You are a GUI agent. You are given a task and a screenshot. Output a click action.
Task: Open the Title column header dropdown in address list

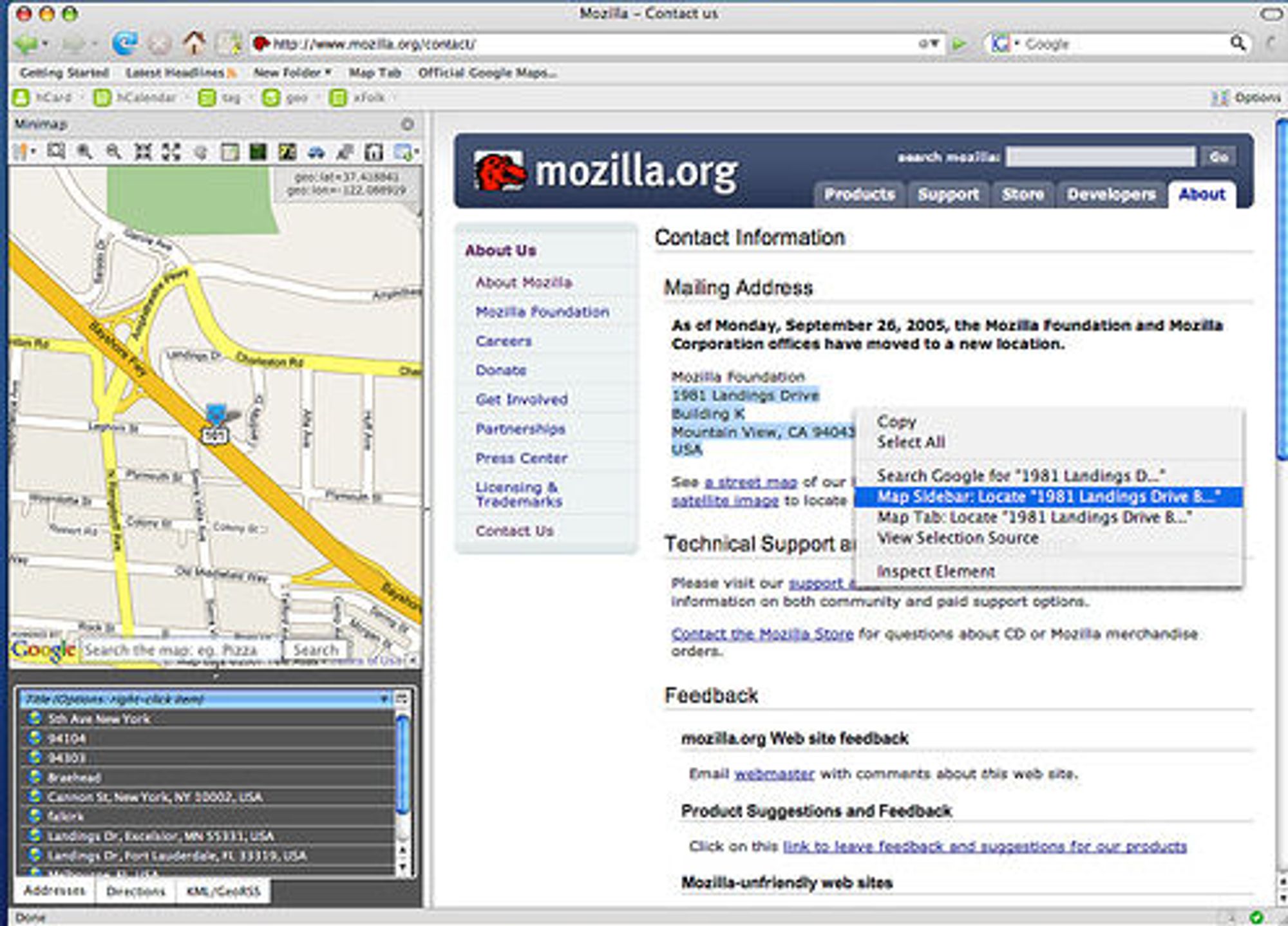click(384, 699)
